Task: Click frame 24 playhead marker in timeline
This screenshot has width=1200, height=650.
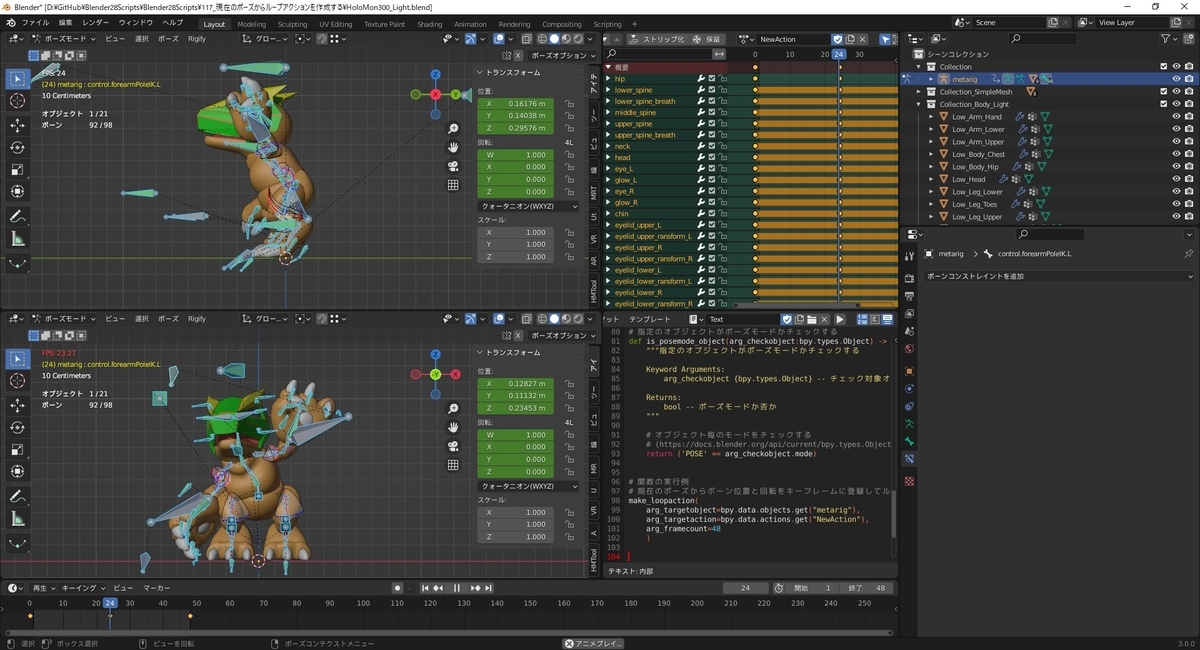Action: (x=110, y=603)
